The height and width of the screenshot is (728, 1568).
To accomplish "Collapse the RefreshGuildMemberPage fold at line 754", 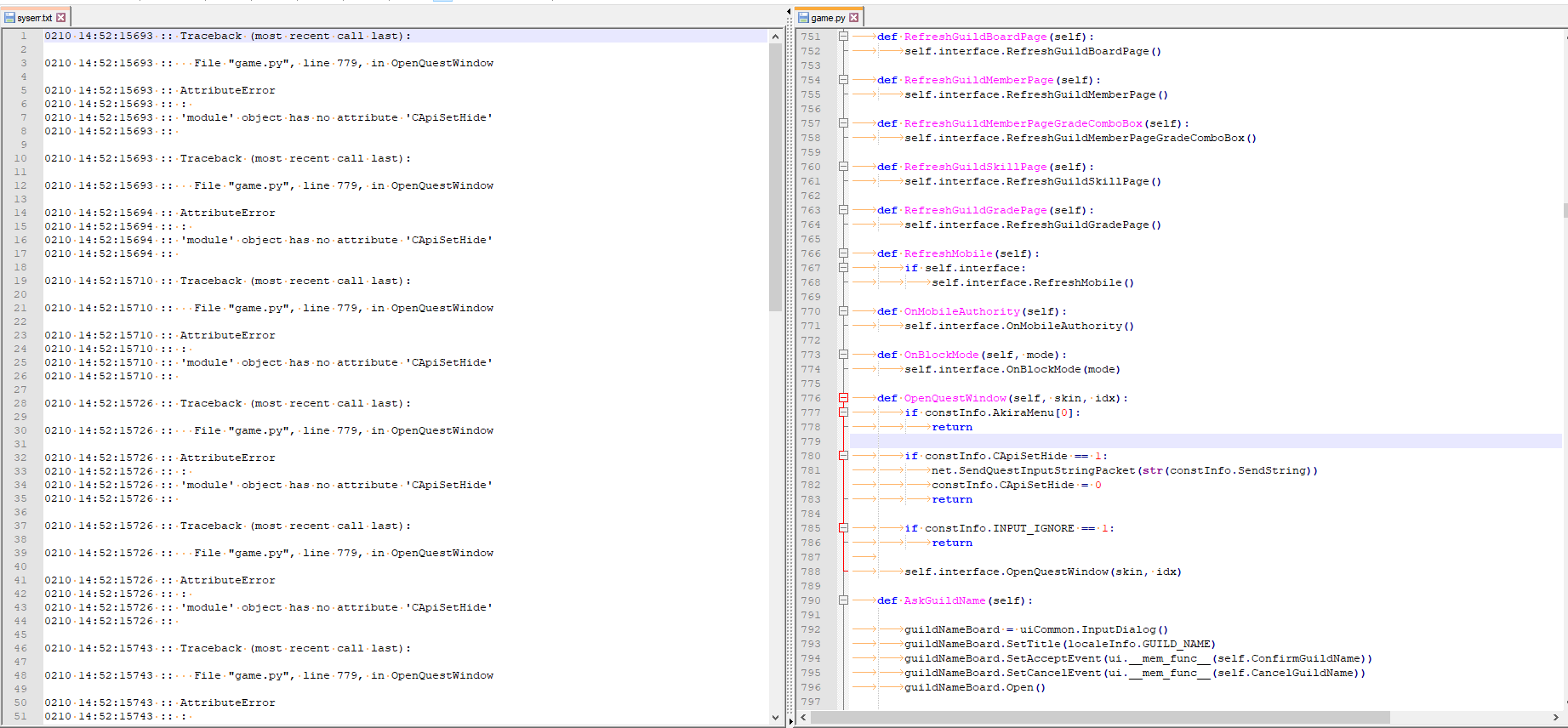I will coord(843,80).
